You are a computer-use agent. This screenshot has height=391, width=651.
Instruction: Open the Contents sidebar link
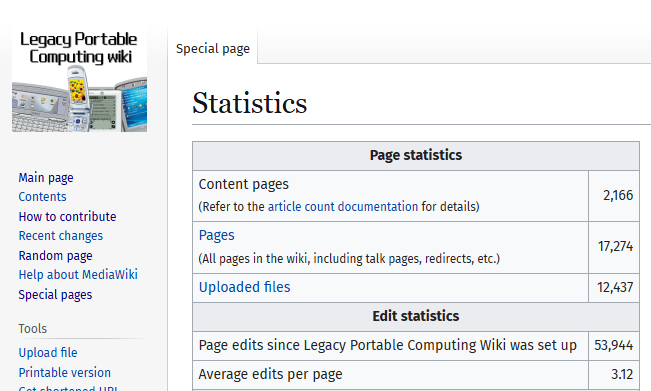click(42, 197)
